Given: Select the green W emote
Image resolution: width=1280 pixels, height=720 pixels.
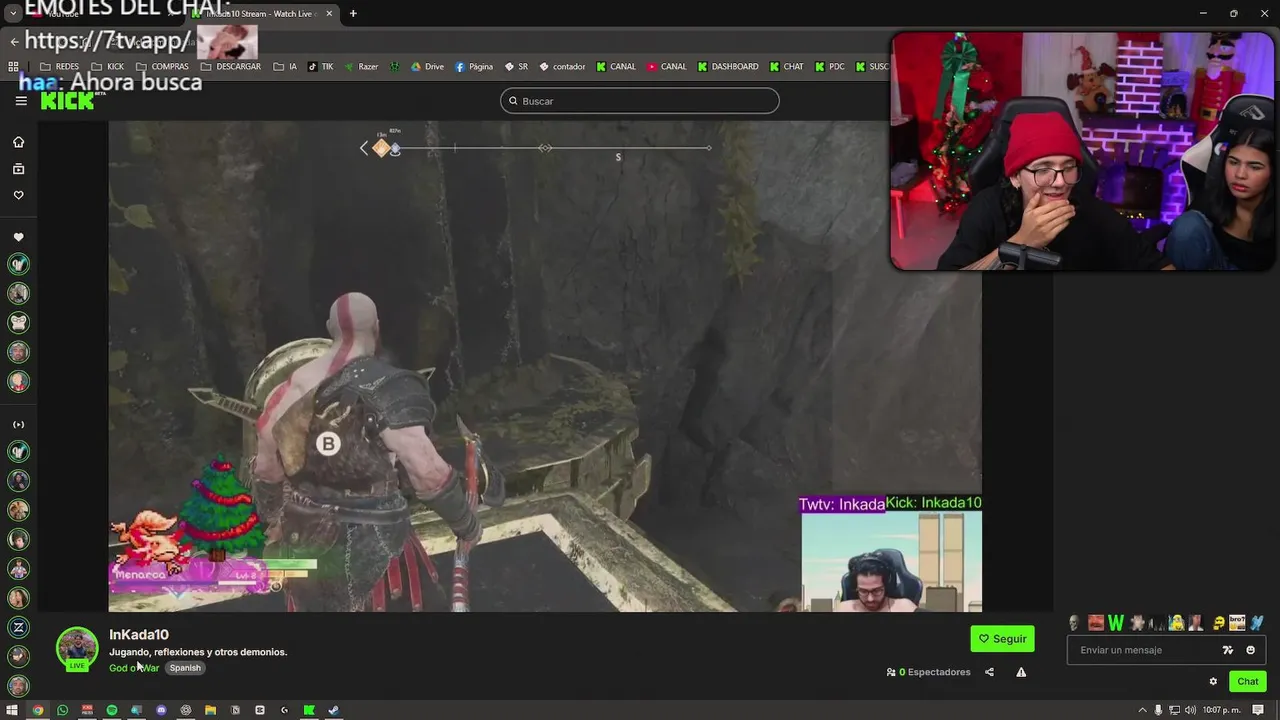Looking at the screenshot, I should 1116,623.
